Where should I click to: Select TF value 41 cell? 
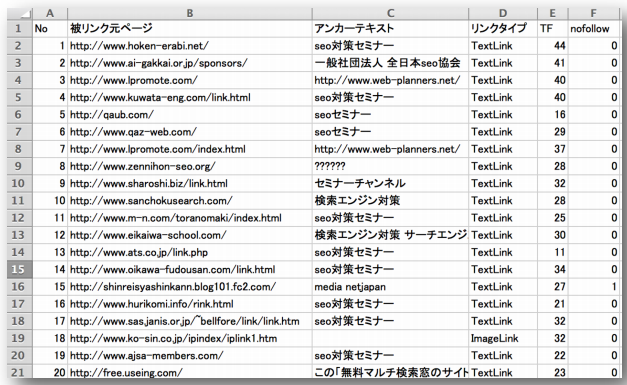pyautogui.click(x=553, y=63)
